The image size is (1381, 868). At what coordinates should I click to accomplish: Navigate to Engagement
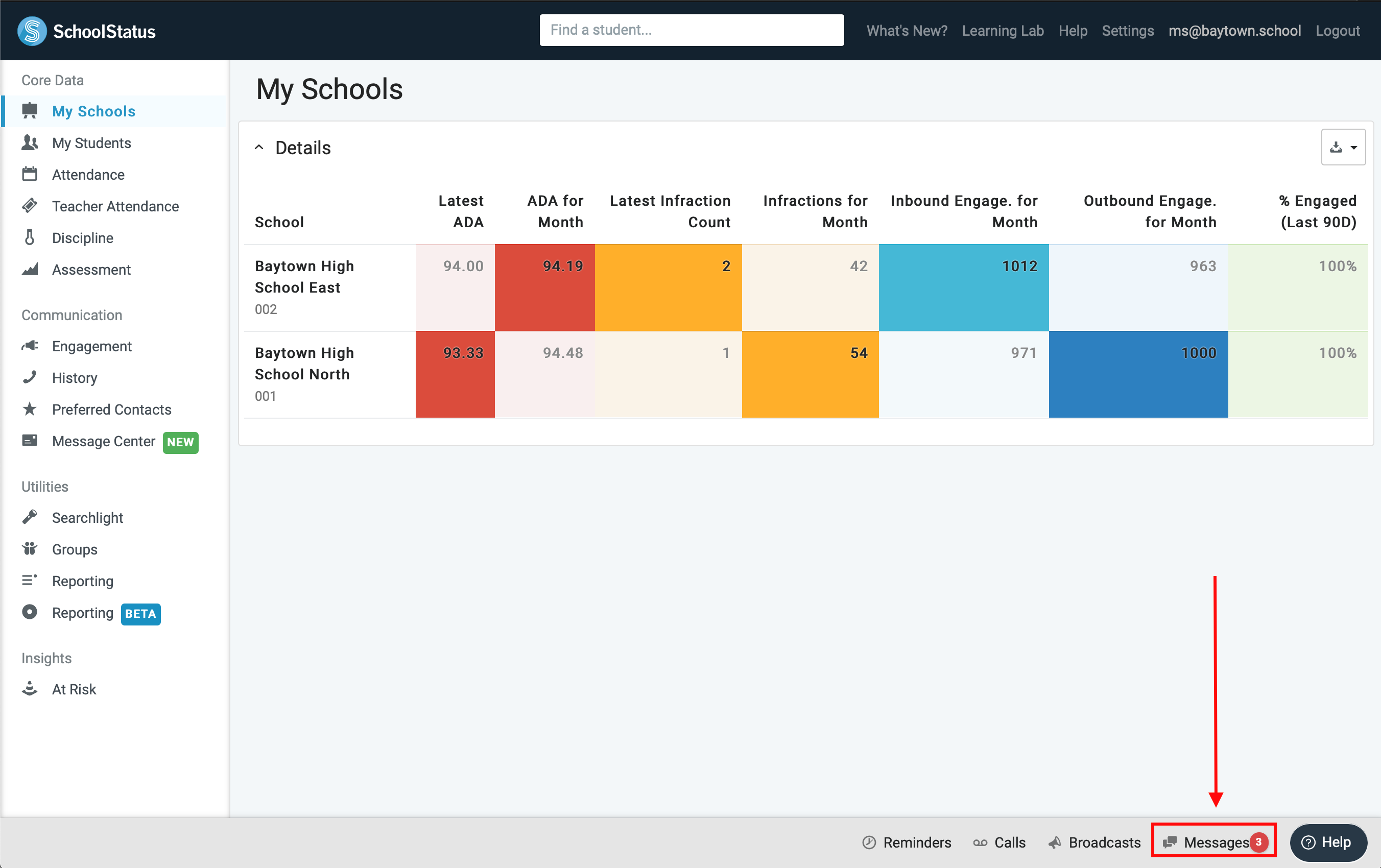tap(92, 346)
